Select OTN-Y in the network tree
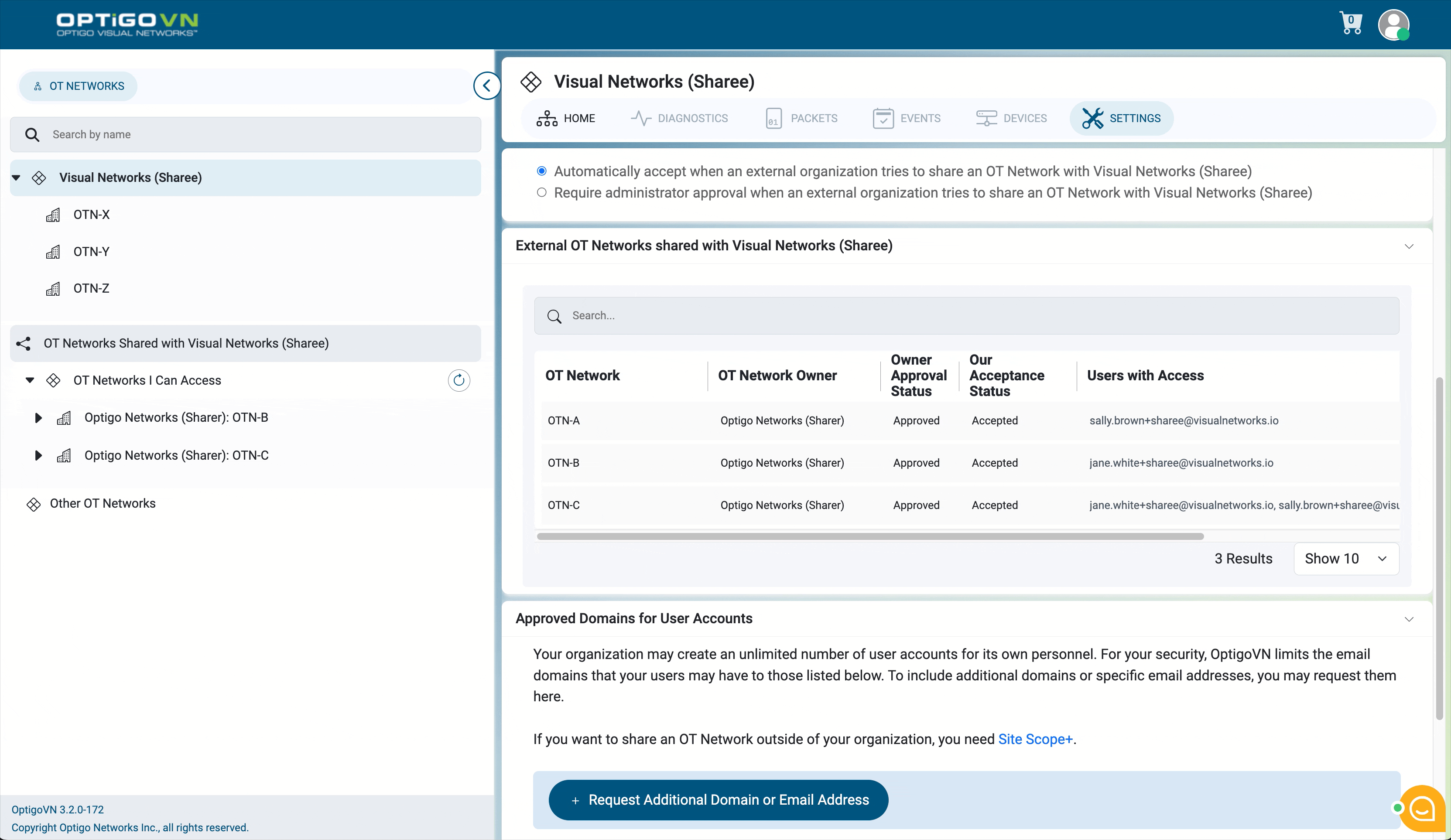Screen dimensions: 1451x840 pyautogui.click(x=92, y=252)
